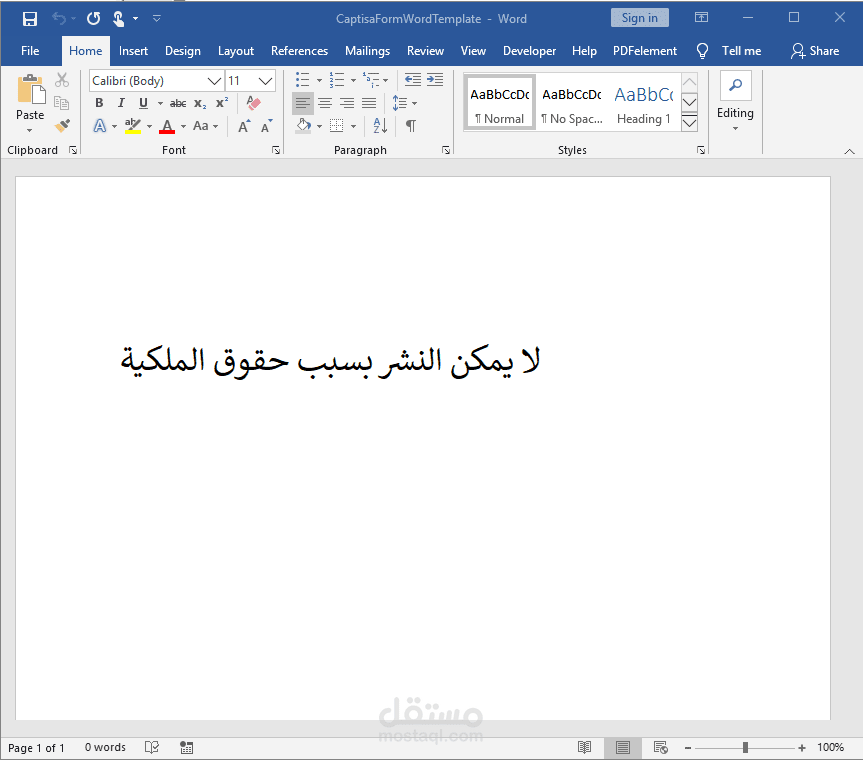The width and height of the screenshot is (863, 760).
Task: Click the zoom slider handle
Action: (x=745, y=747)
